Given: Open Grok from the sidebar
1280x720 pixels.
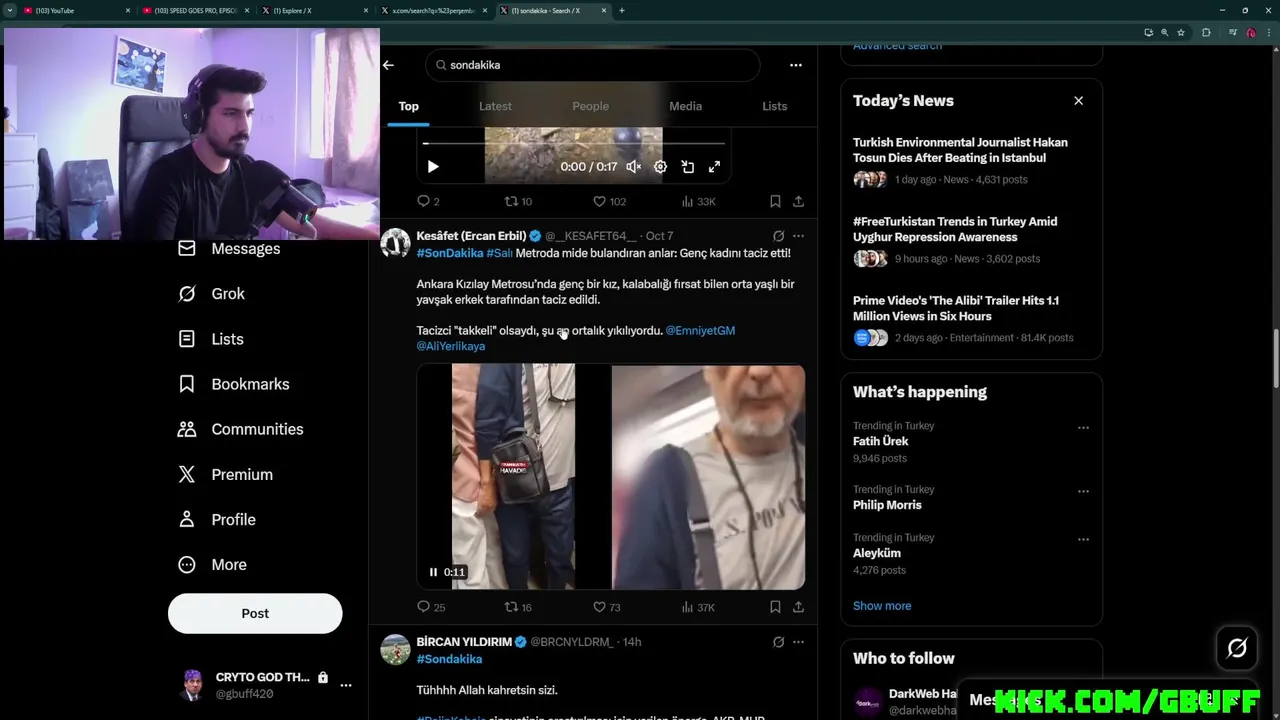Looking at the screenshot, I should pyautogui.click(x=212, y=294).
